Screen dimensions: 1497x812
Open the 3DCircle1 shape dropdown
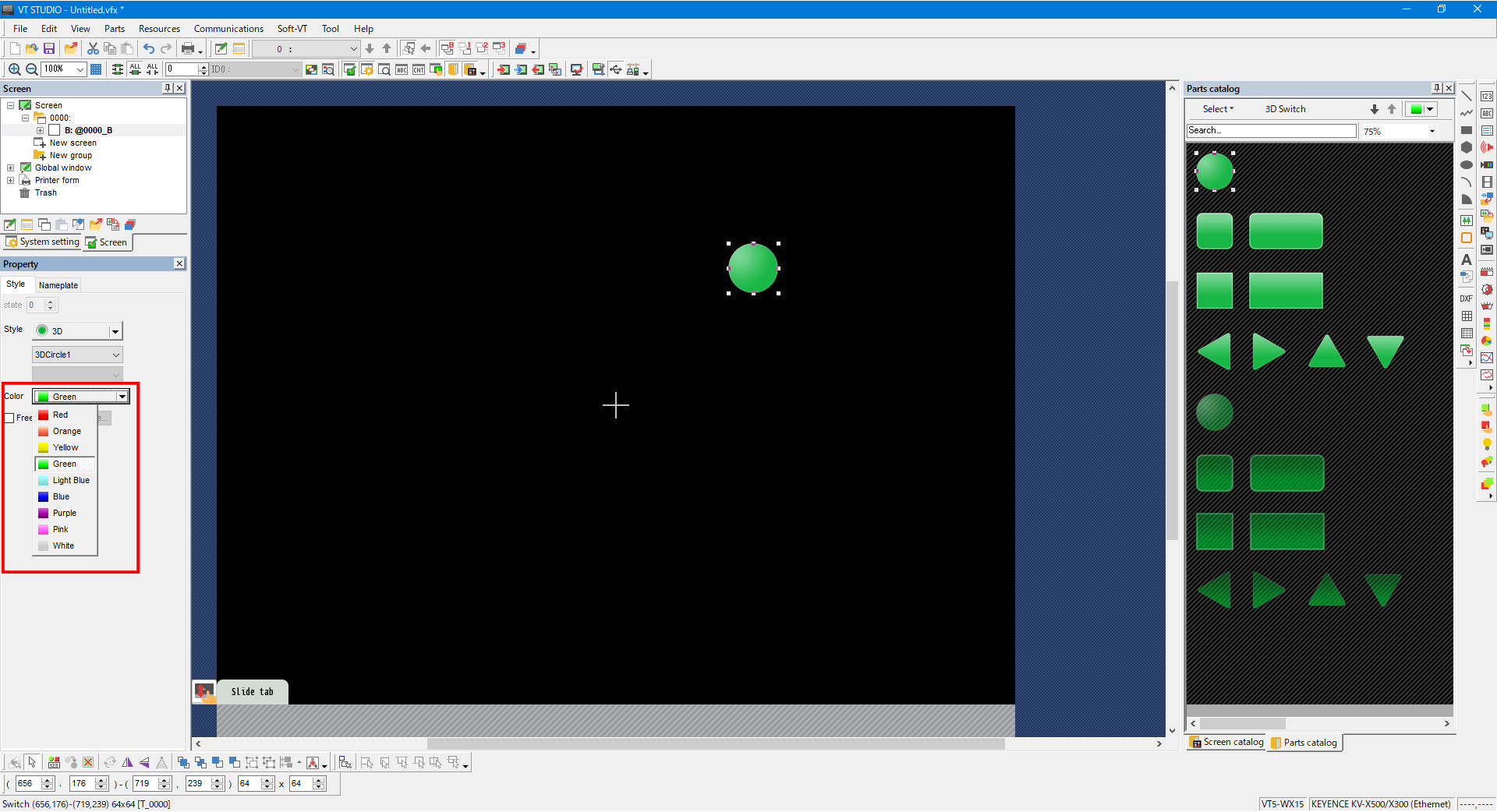tap(116, 355)
